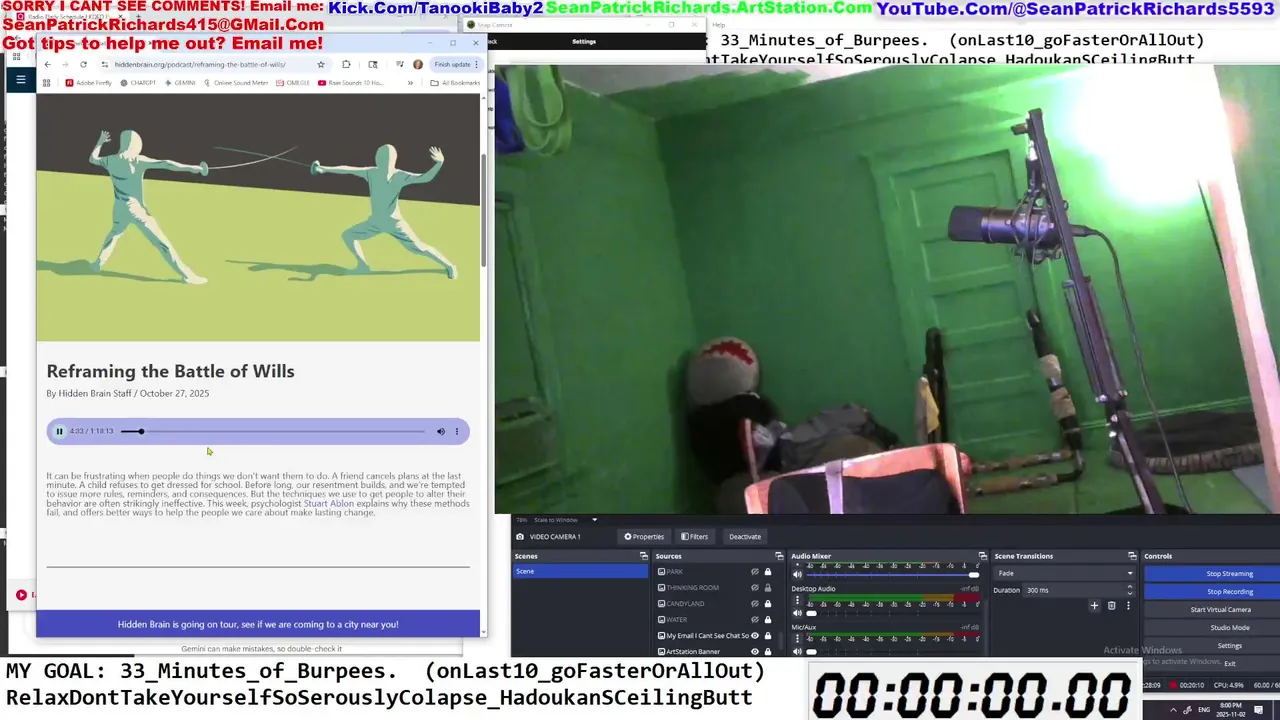The image size is (1280, 720).
Task: Click Start Virtual Camera button
Action: (1220, 610)
